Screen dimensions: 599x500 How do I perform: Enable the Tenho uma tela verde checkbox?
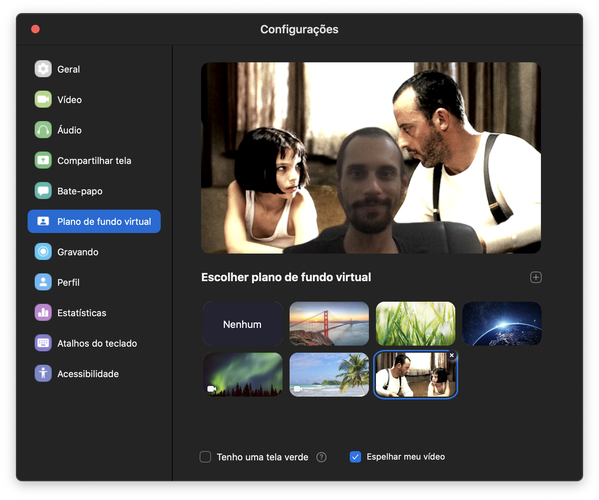[205, 457]
